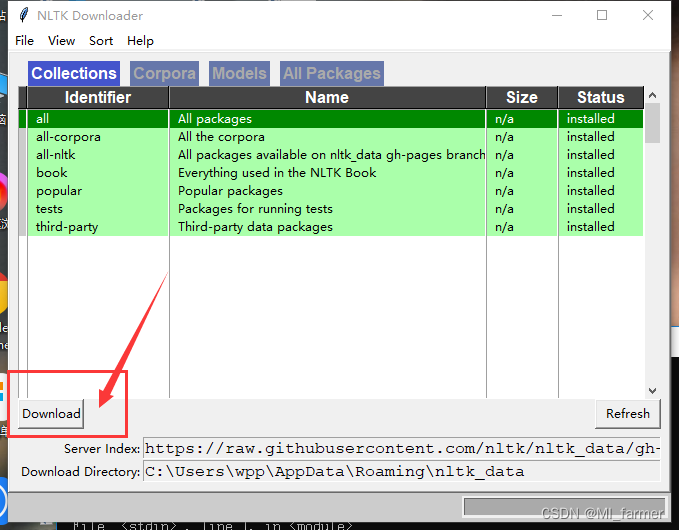The image size is (679, 530).
Task: Click 'All the corpora' name cell
Action: (327, 137)
